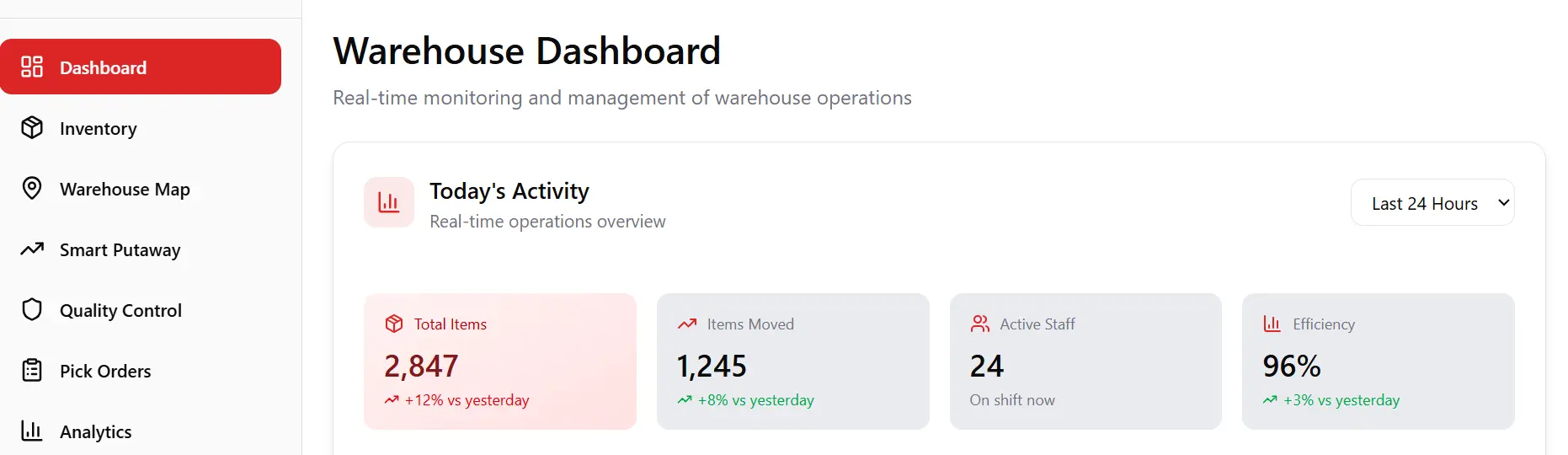Click the Smart Putaway trending arrow icon
The width and height of the screenshot is (1568, 455).
pyautogui.click(x=32, y=249)
